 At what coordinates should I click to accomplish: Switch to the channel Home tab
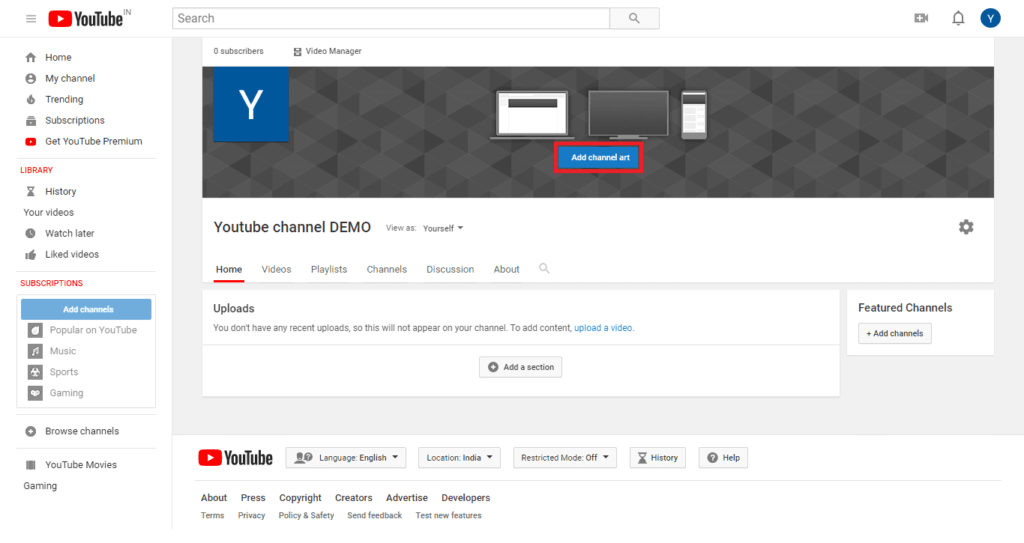(229, 269)
